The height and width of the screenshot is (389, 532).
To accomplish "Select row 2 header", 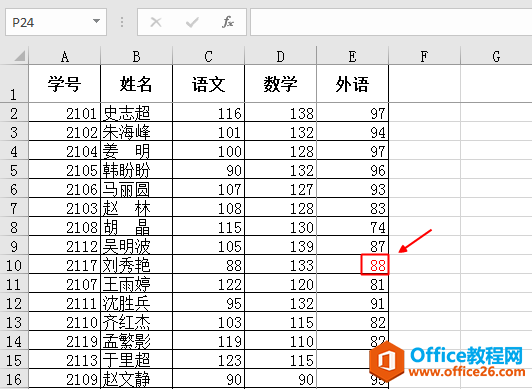I will click(14, 112).
